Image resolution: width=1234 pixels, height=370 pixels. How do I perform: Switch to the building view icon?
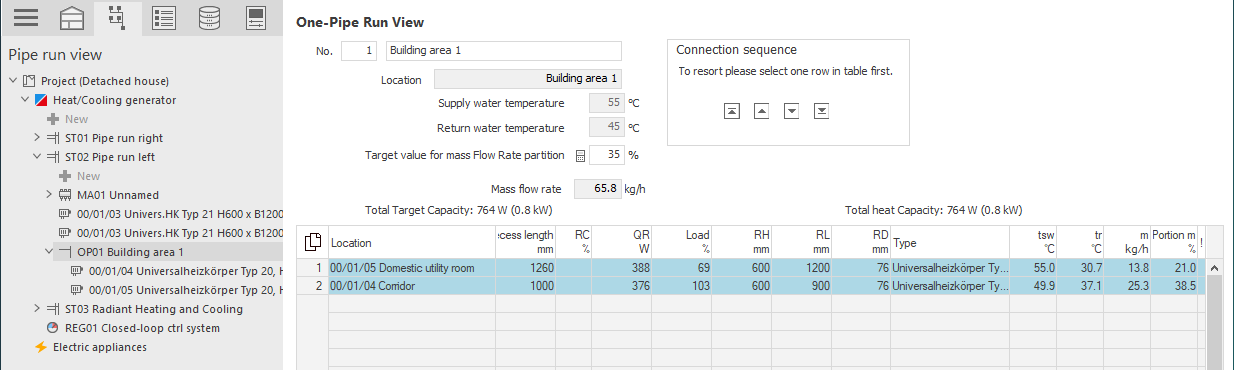[x=71, y=18]
